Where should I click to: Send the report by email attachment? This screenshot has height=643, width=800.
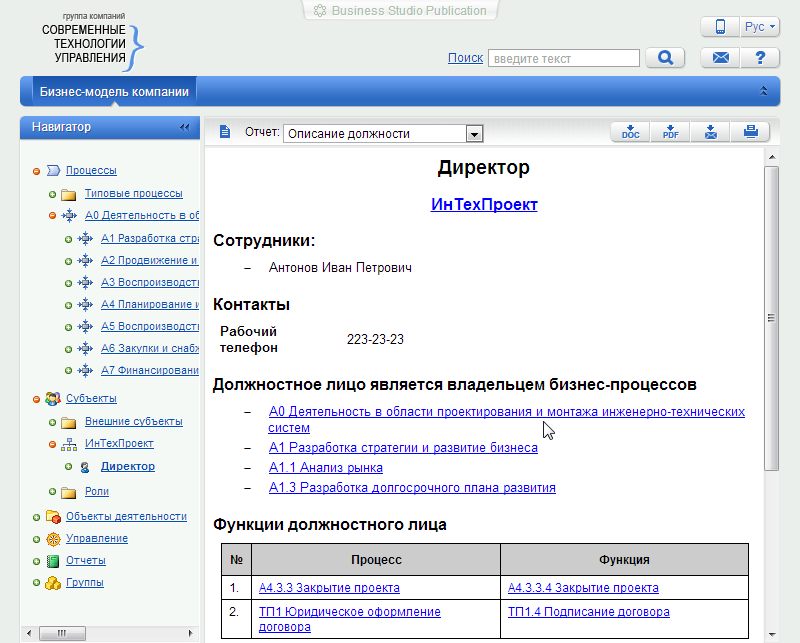tap(710, 132)
